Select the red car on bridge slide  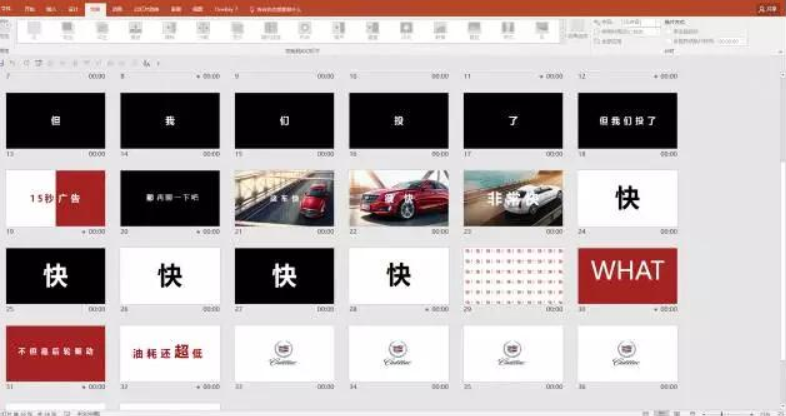click(284, 198)
